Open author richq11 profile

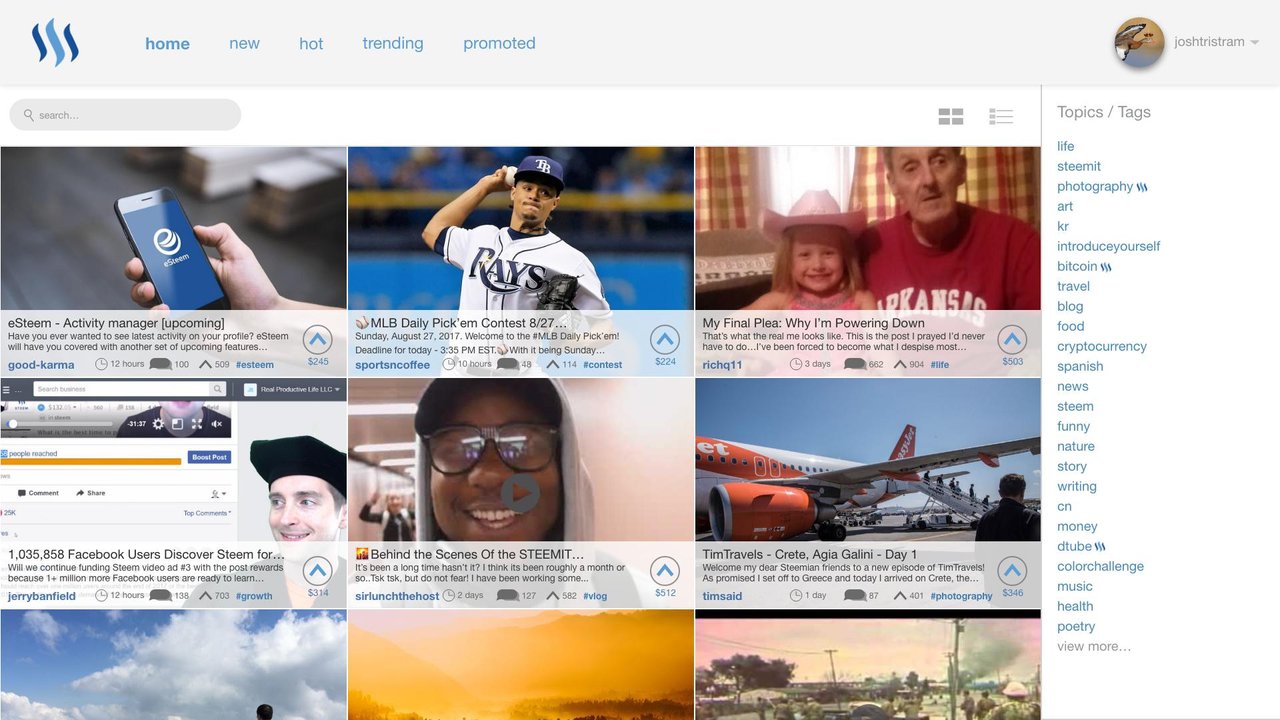coord(722,365)
